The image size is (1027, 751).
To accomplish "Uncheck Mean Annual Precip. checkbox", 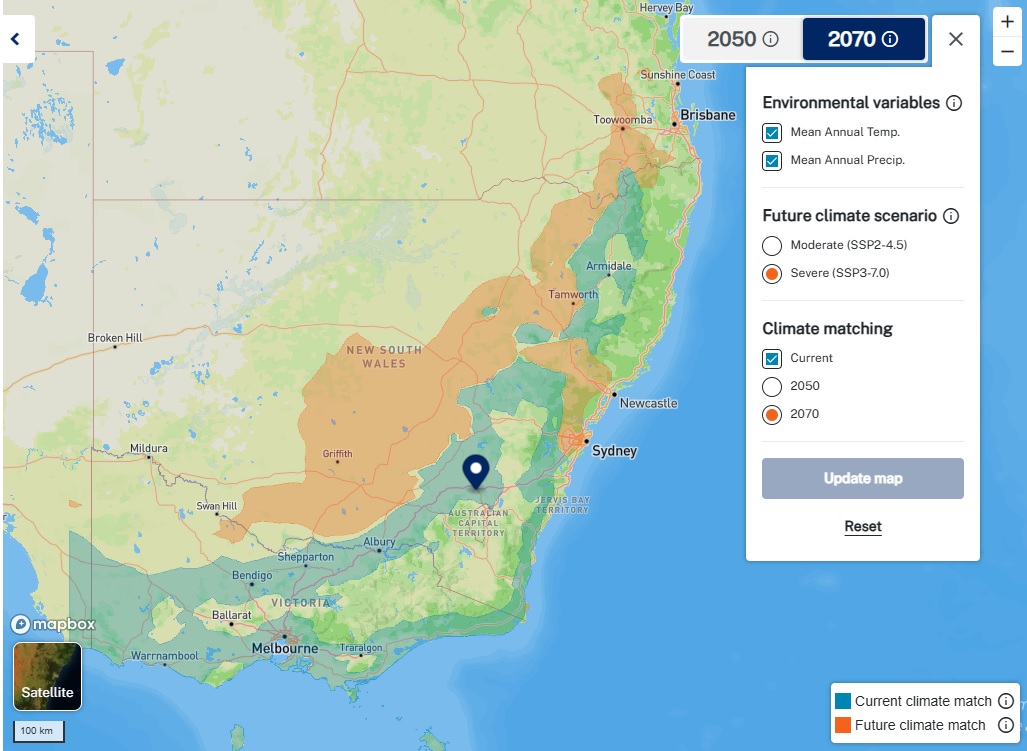I will point(772,160).
